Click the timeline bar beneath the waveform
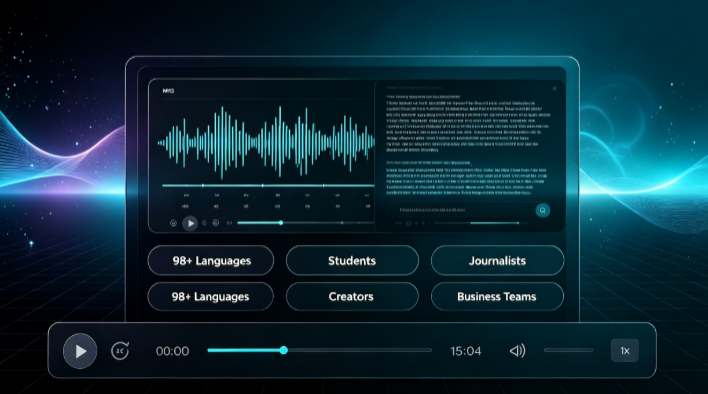Viewport: 708px width, 394px height. tap(268, 185)
